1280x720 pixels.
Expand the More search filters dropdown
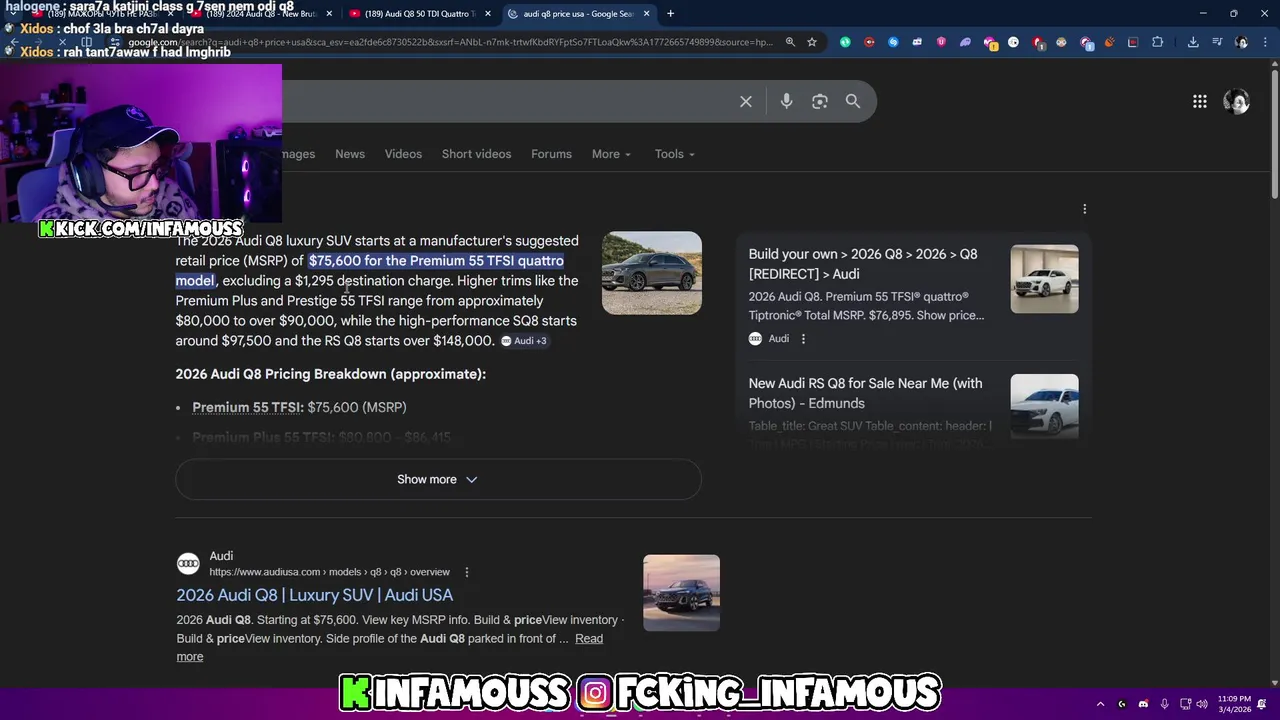tap(611, 154)
